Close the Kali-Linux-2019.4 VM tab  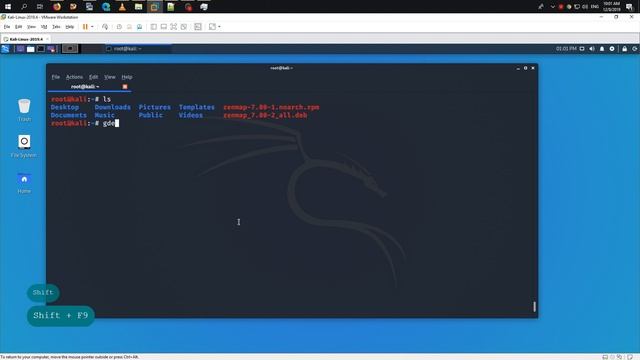[x=47, y=39]
